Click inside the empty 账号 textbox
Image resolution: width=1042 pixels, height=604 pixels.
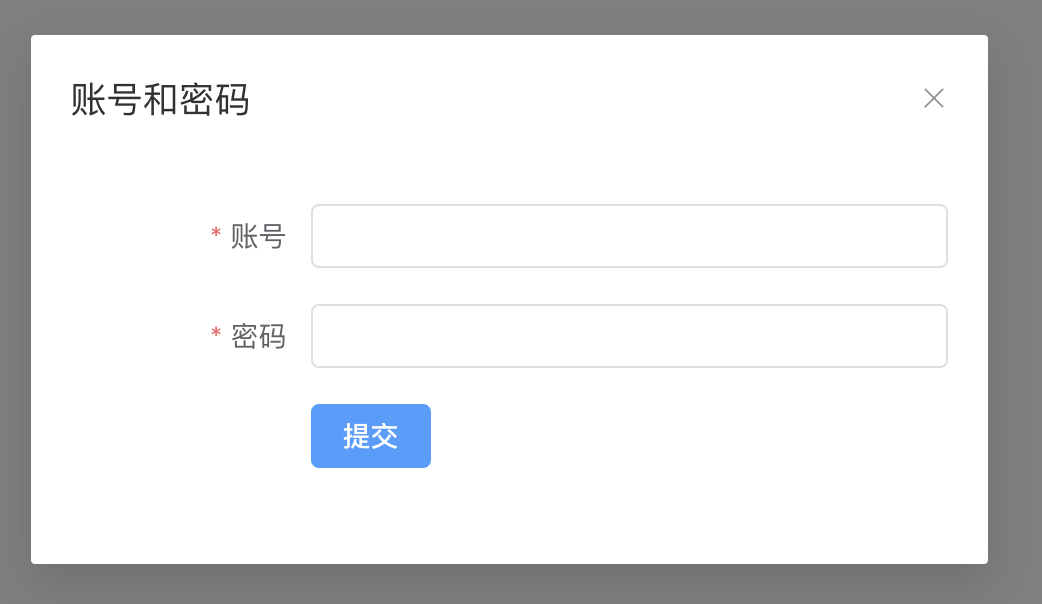tap(628, 236)
